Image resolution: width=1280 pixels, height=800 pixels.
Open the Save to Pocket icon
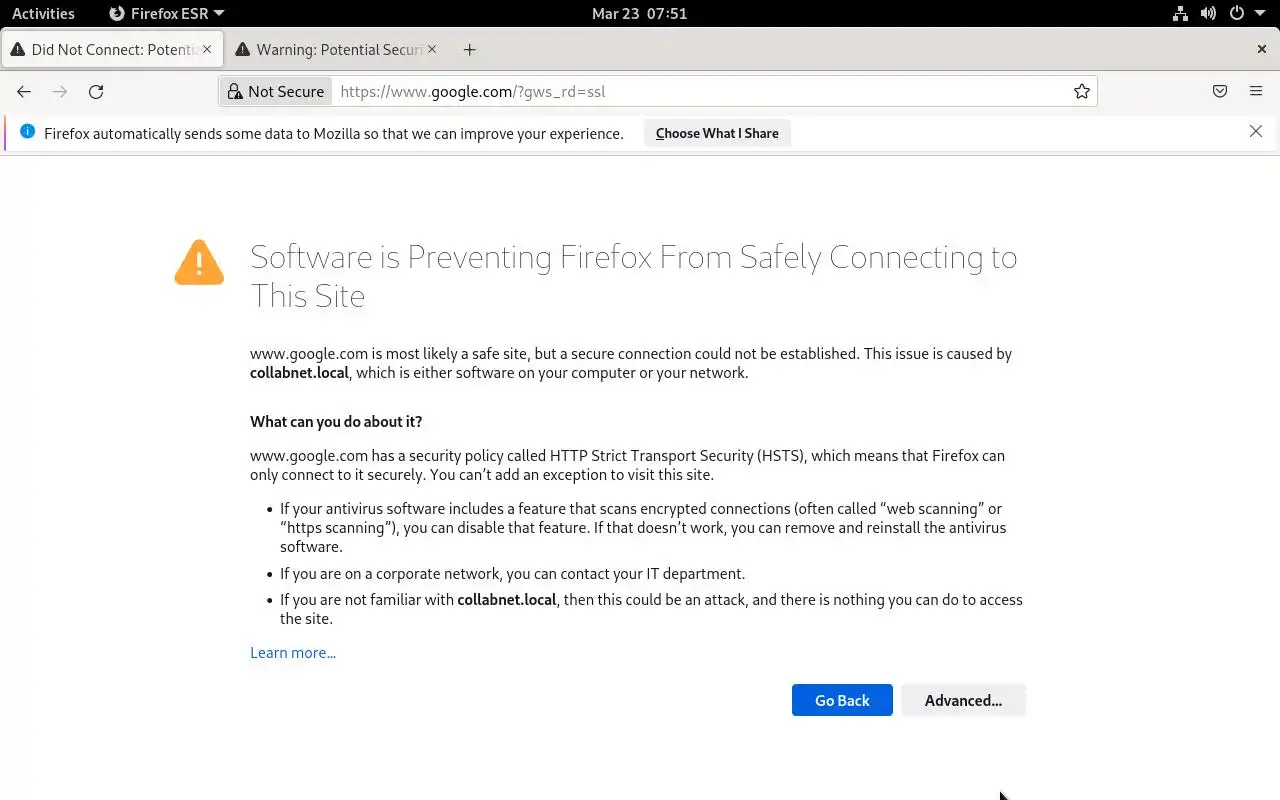tap(1220, 92)
